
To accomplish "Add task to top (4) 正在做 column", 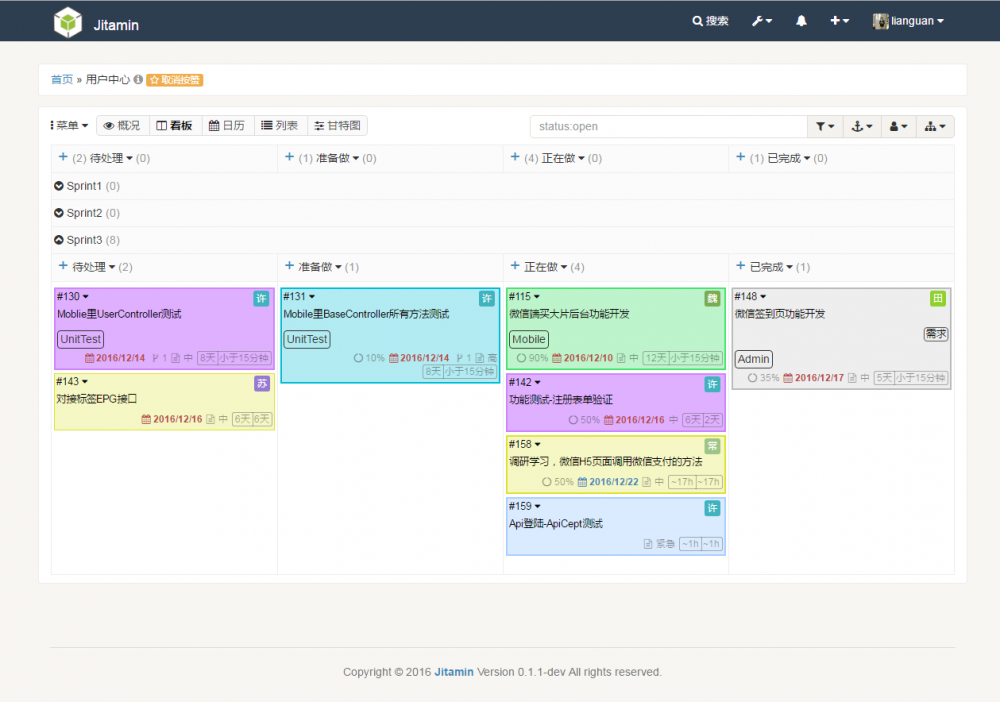I will tap(515, 157).
